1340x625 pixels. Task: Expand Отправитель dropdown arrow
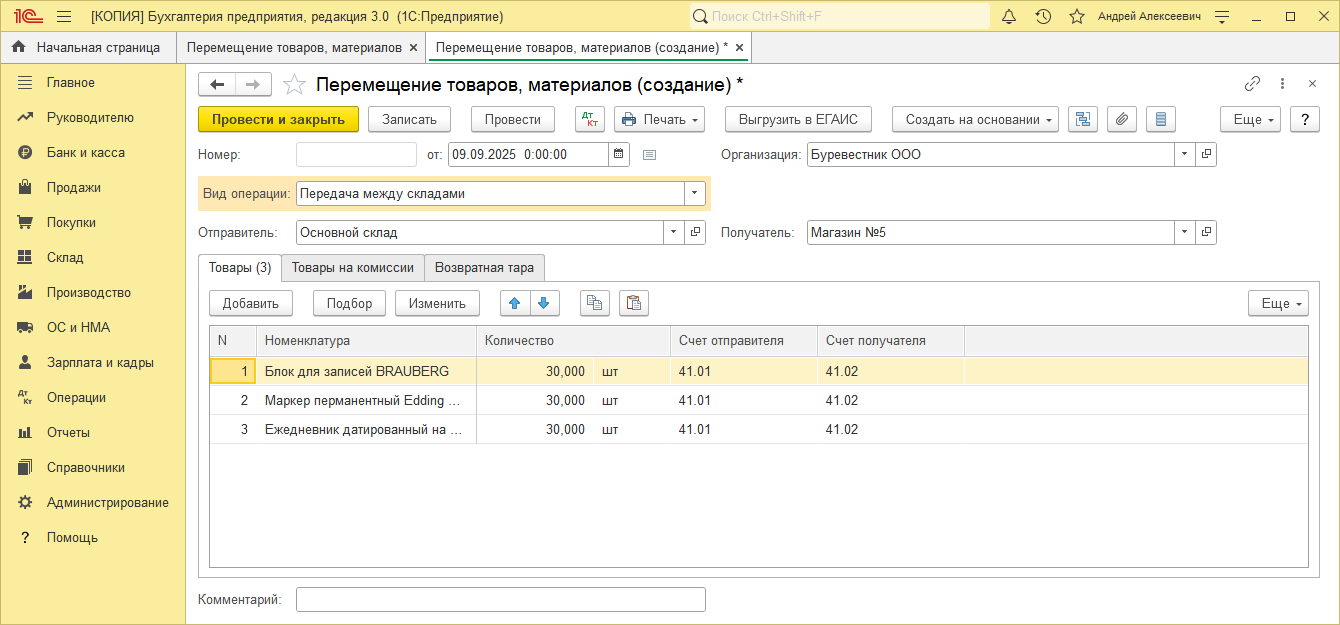point(674,232)
